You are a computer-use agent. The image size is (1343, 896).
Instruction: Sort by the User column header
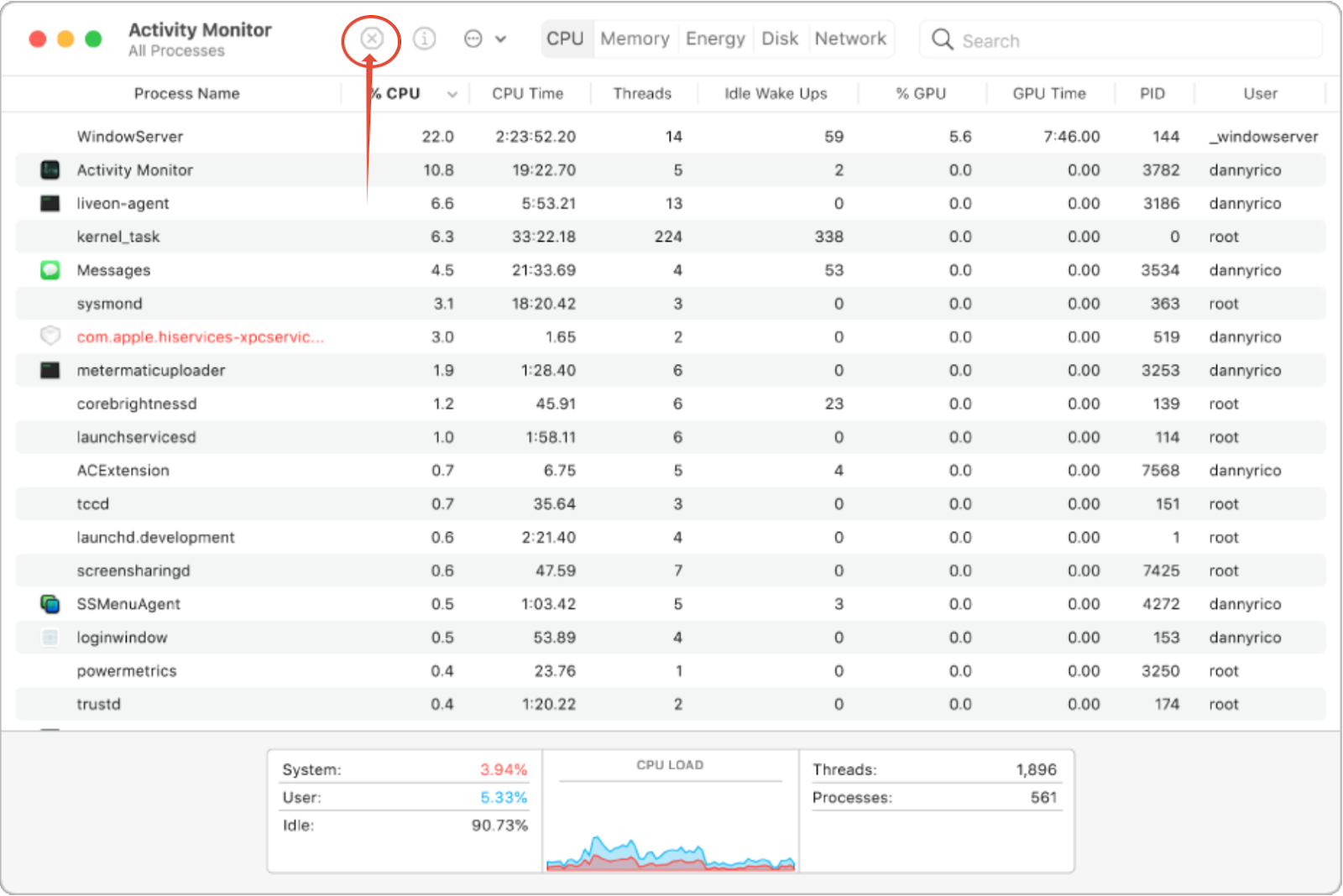(x=1261, y=93)
